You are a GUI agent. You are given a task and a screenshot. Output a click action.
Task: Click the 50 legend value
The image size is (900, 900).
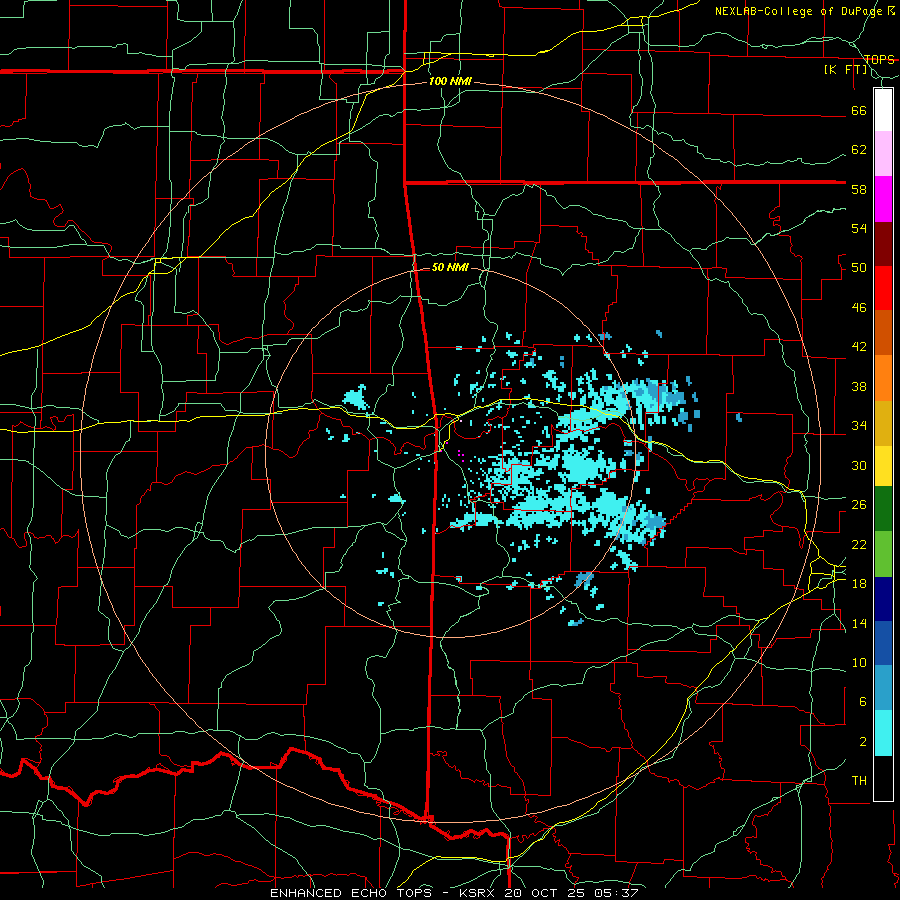click(x=859, y=268)
